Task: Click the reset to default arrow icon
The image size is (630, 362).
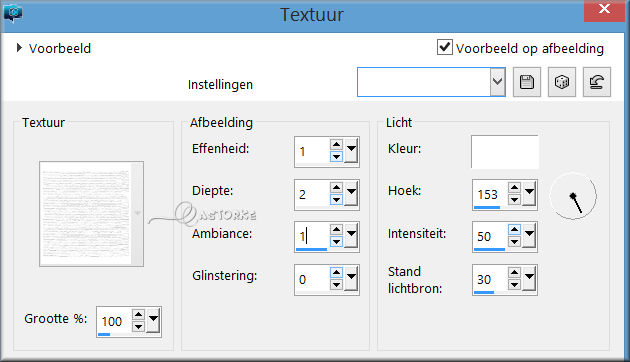Action: point(597,82)
